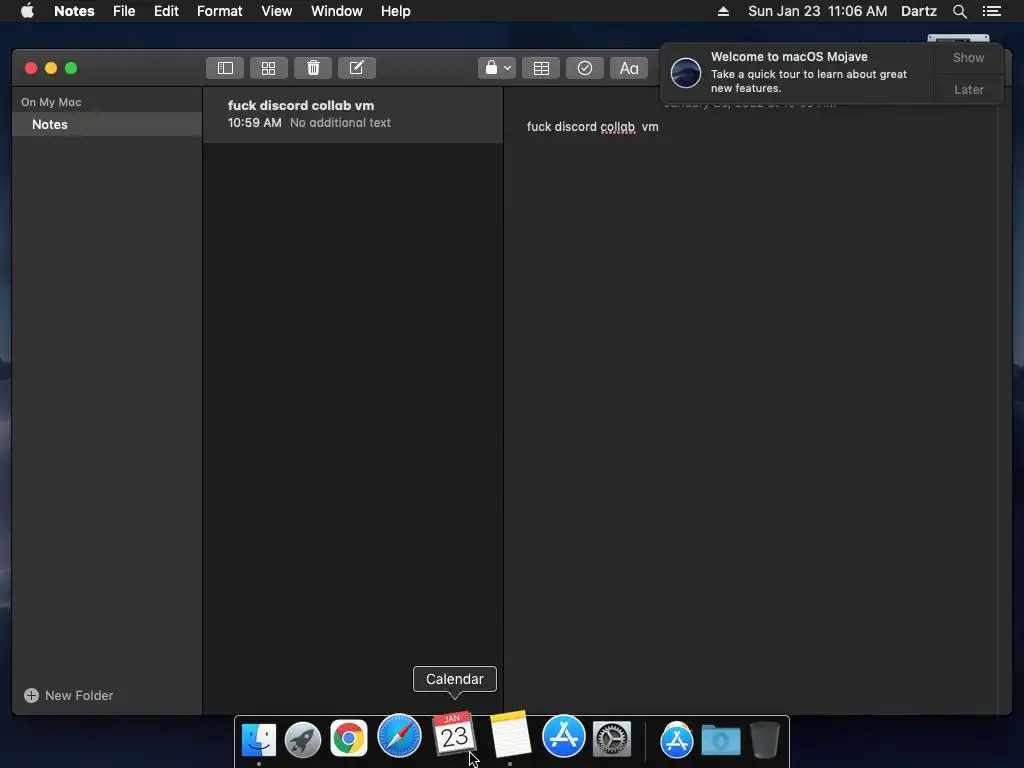Viewport: 1024px width, 768px height.
Task: Open the Format menu
Action: click(x=219, y=11)
